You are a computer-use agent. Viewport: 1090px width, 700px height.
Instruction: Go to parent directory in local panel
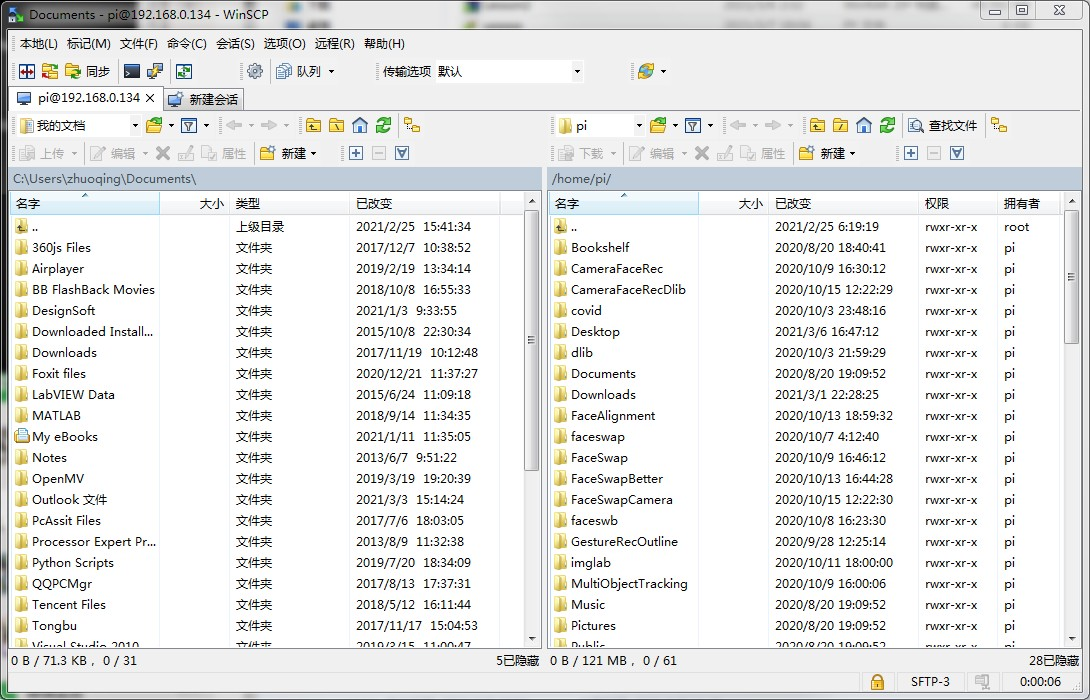[x=314, y=126]
